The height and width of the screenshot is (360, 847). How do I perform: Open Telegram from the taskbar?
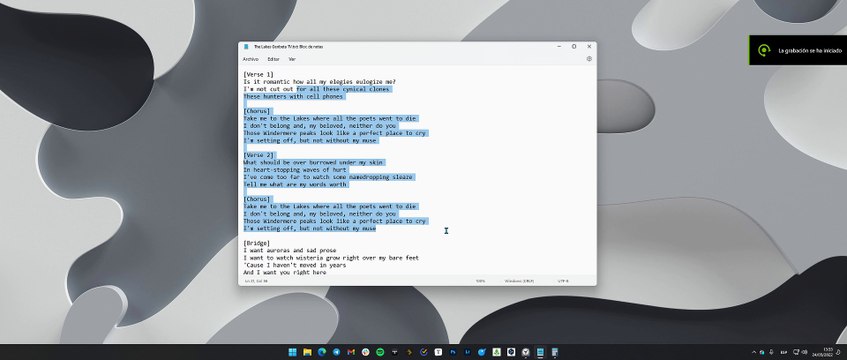click(337, 352)
